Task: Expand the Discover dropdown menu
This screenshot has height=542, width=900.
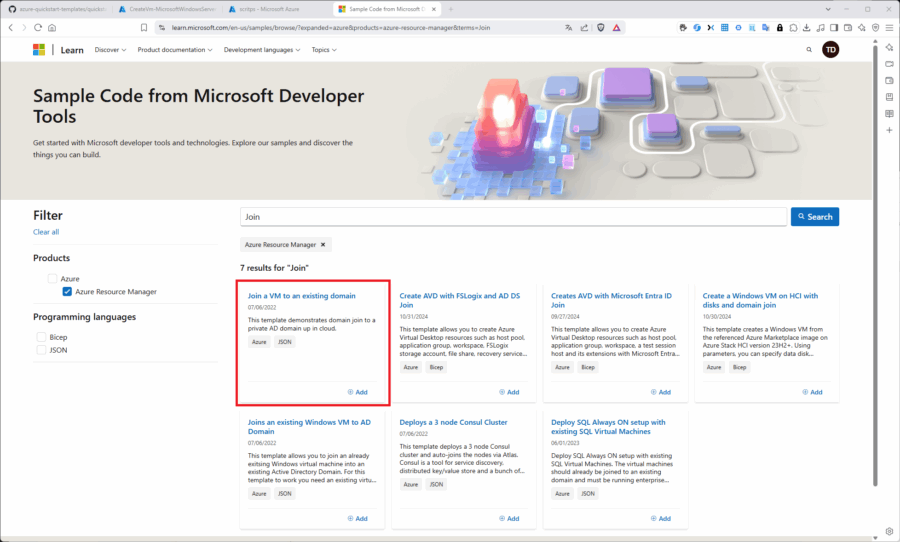Action: pos(110,50)
